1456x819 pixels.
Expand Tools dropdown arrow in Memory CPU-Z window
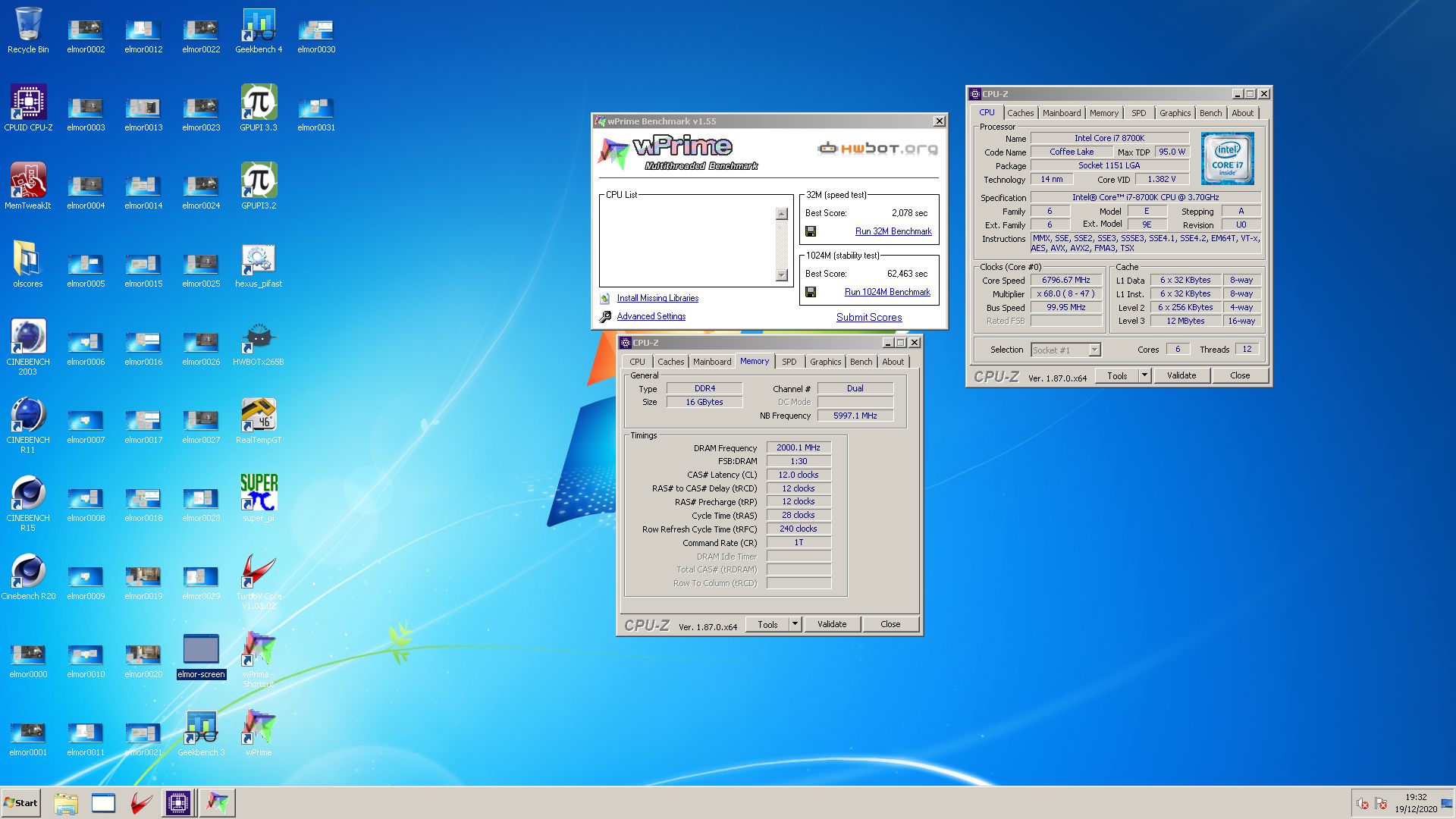[x=795, y=624]
